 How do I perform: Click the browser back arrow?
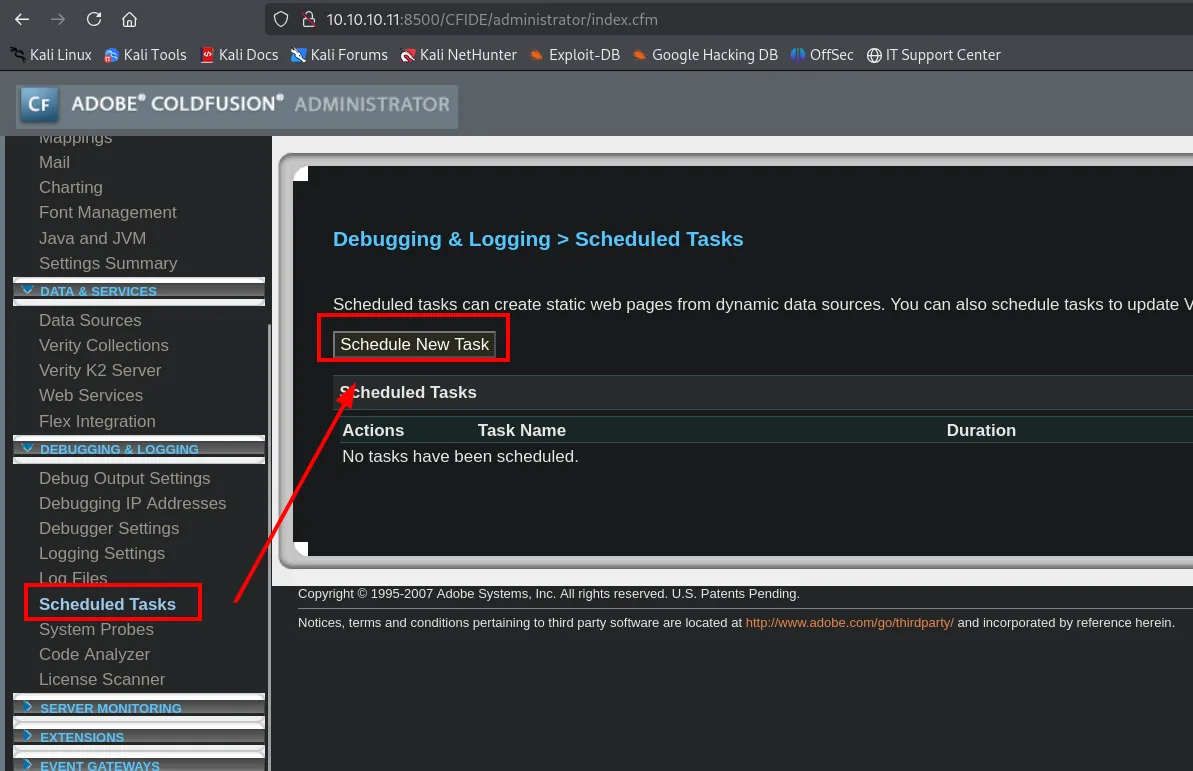pyautogui.click(x=22, y=19)
